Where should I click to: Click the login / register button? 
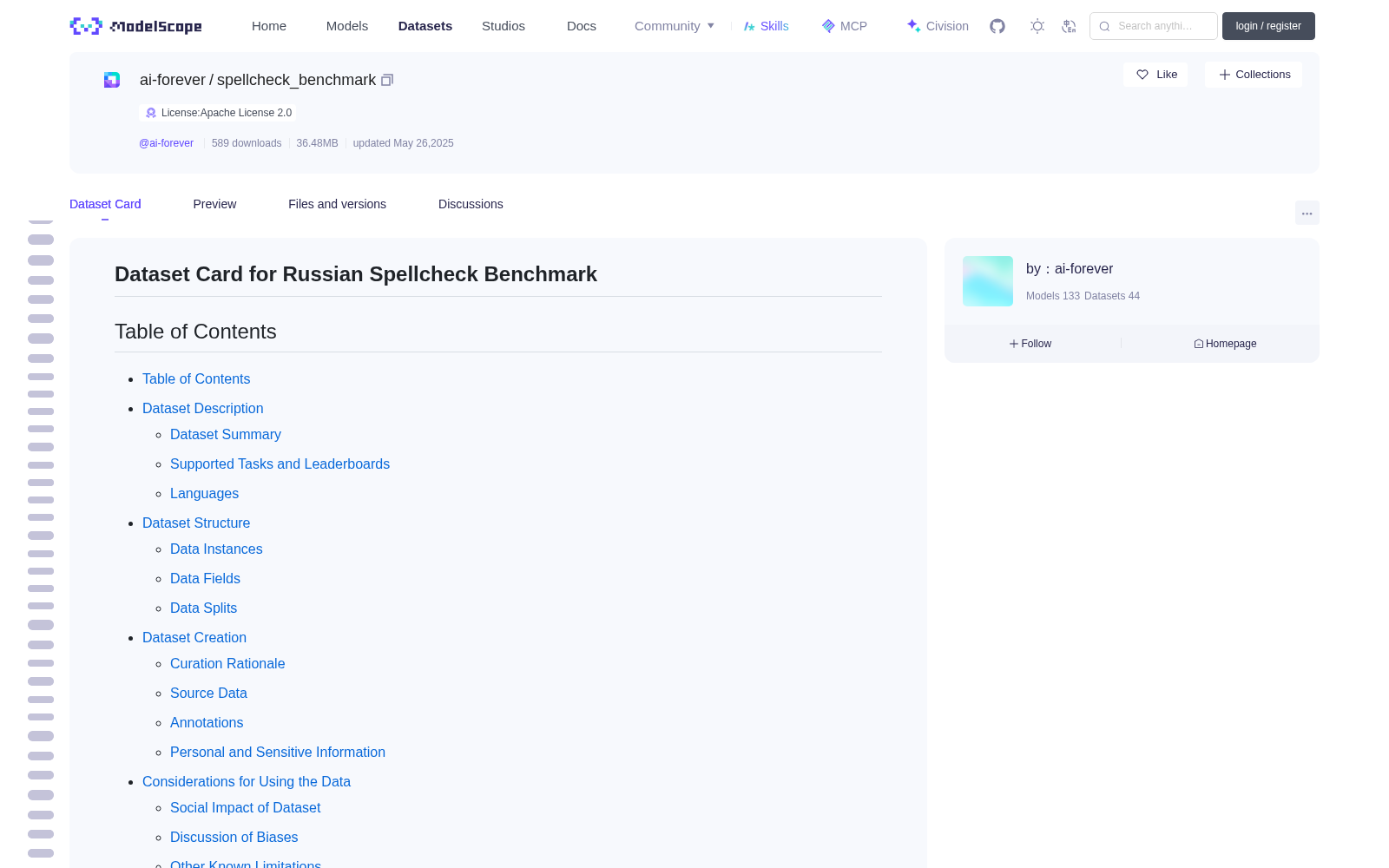(1268, 26)
